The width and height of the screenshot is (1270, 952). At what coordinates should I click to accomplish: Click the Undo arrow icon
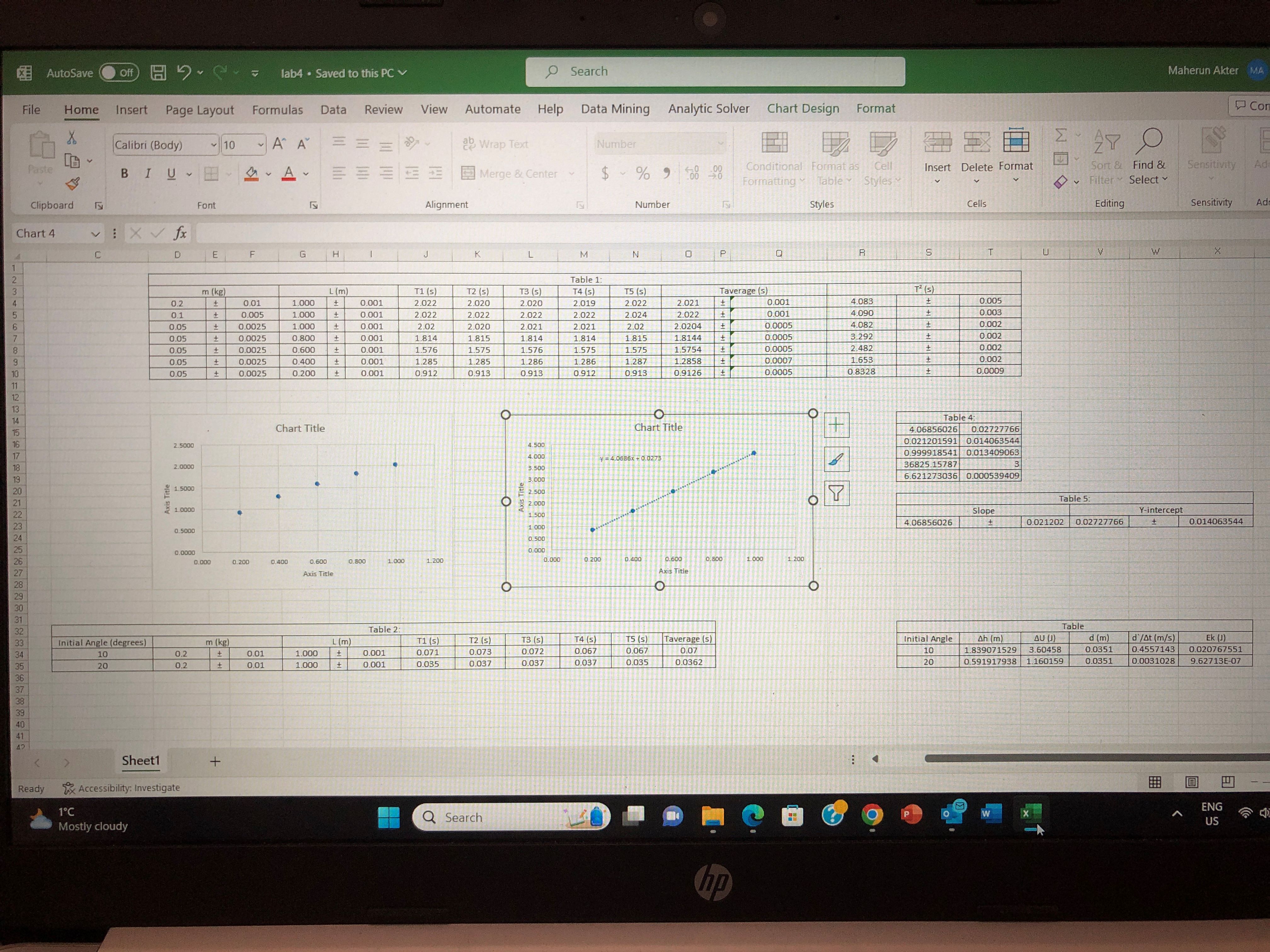184,72
